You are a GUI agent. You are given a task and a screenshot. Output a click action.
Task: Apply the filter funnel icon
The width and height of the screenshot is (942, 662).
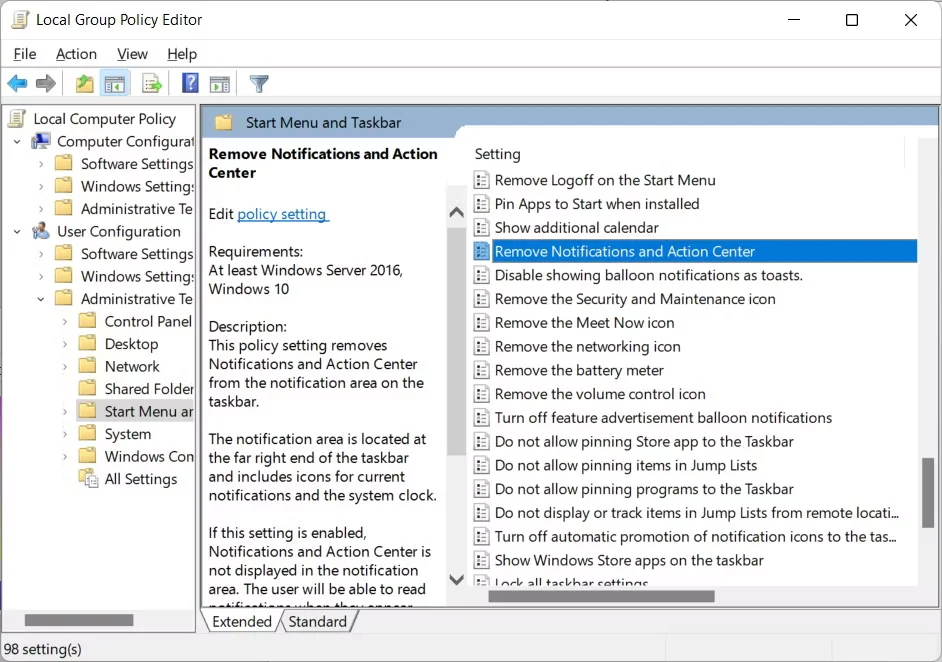(x=258, y=83)
